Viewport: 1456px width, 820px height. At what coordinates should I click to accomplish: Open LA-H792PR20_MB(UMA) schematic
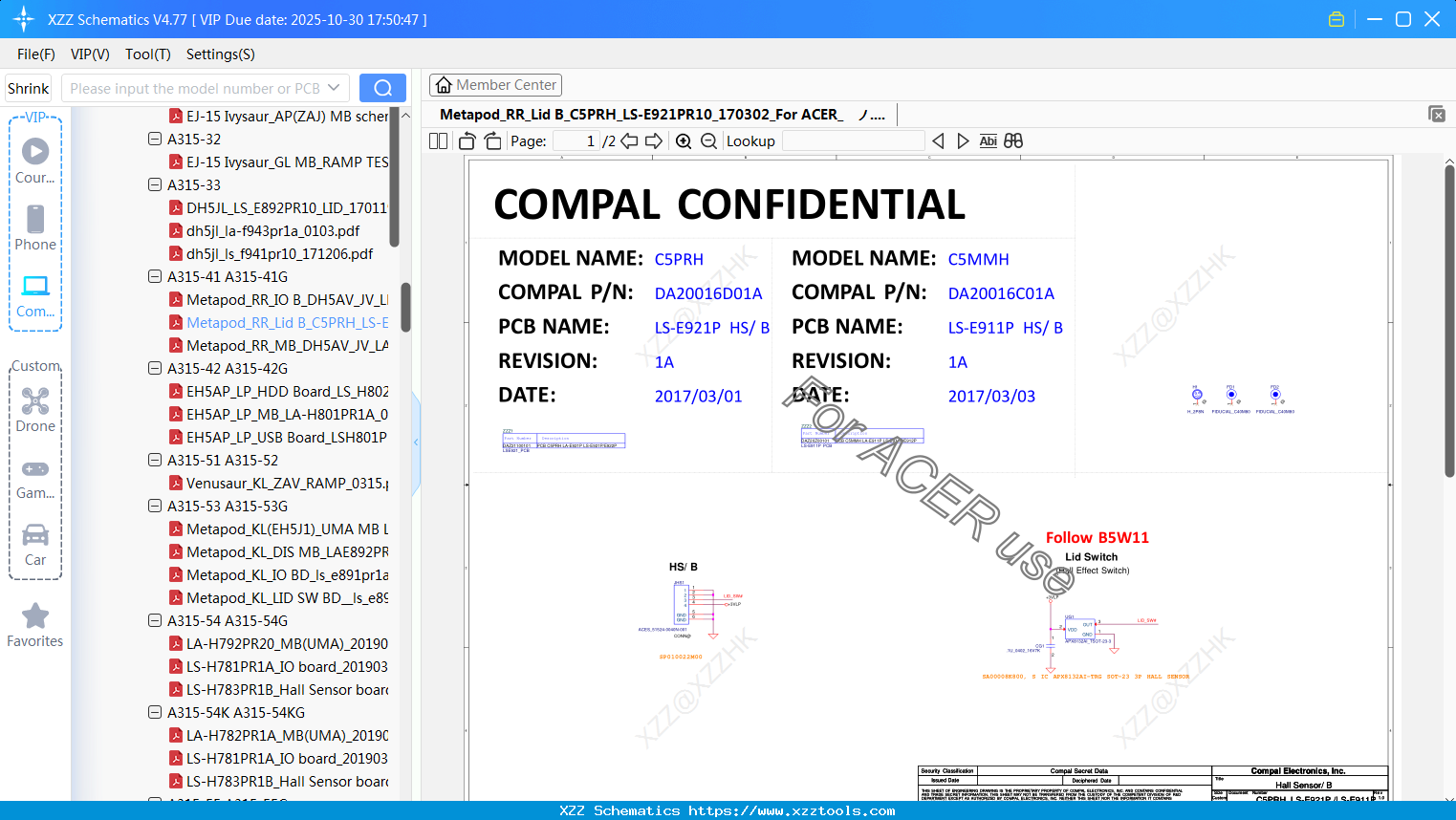tap(278, 644)
